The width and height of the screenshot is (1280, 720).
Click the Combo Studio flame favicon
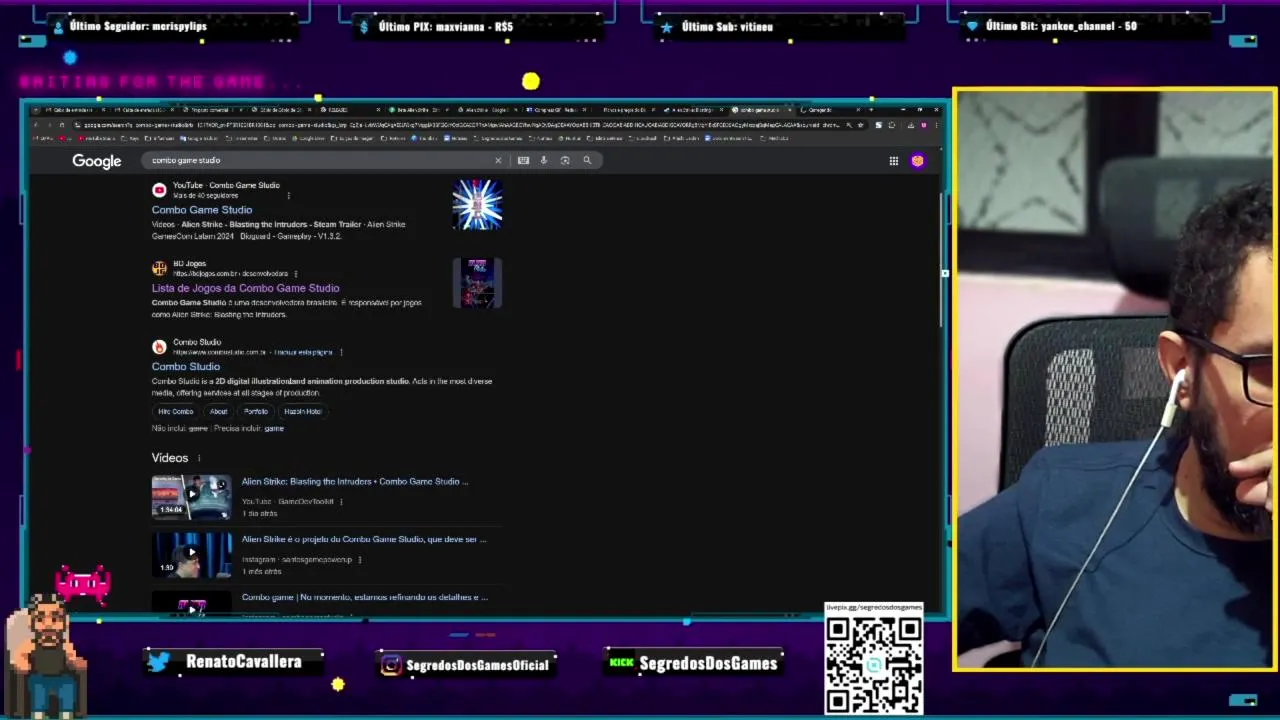(x=159, y=347)
